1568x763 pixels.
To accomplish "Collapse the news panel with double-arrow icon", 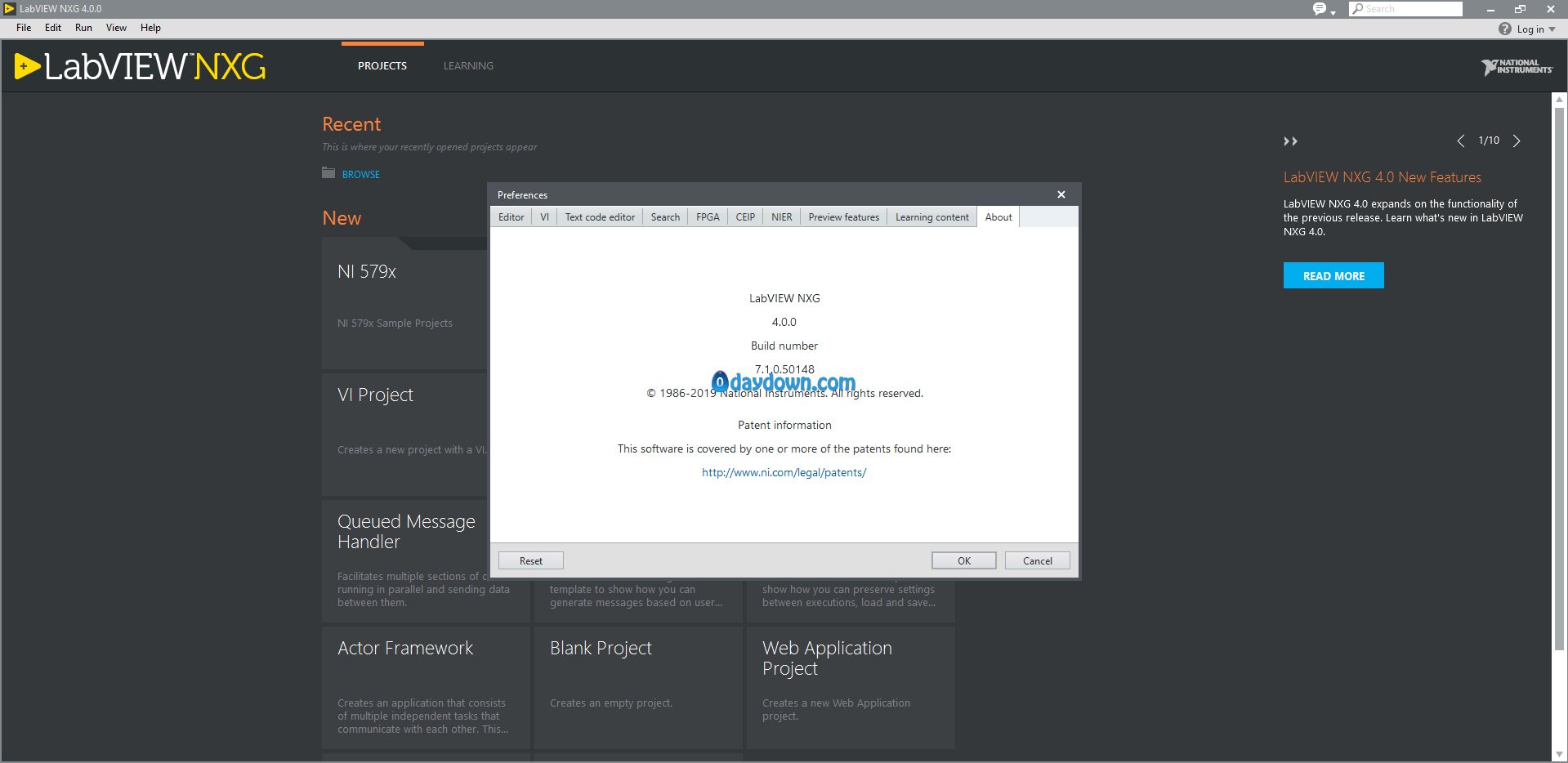I will tap(1290, 141).
